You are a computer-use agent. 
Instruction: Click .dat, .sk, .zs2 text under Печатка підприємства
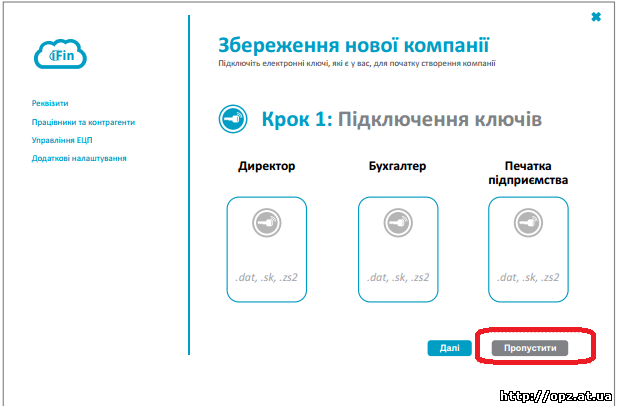[x=528, y=277]
